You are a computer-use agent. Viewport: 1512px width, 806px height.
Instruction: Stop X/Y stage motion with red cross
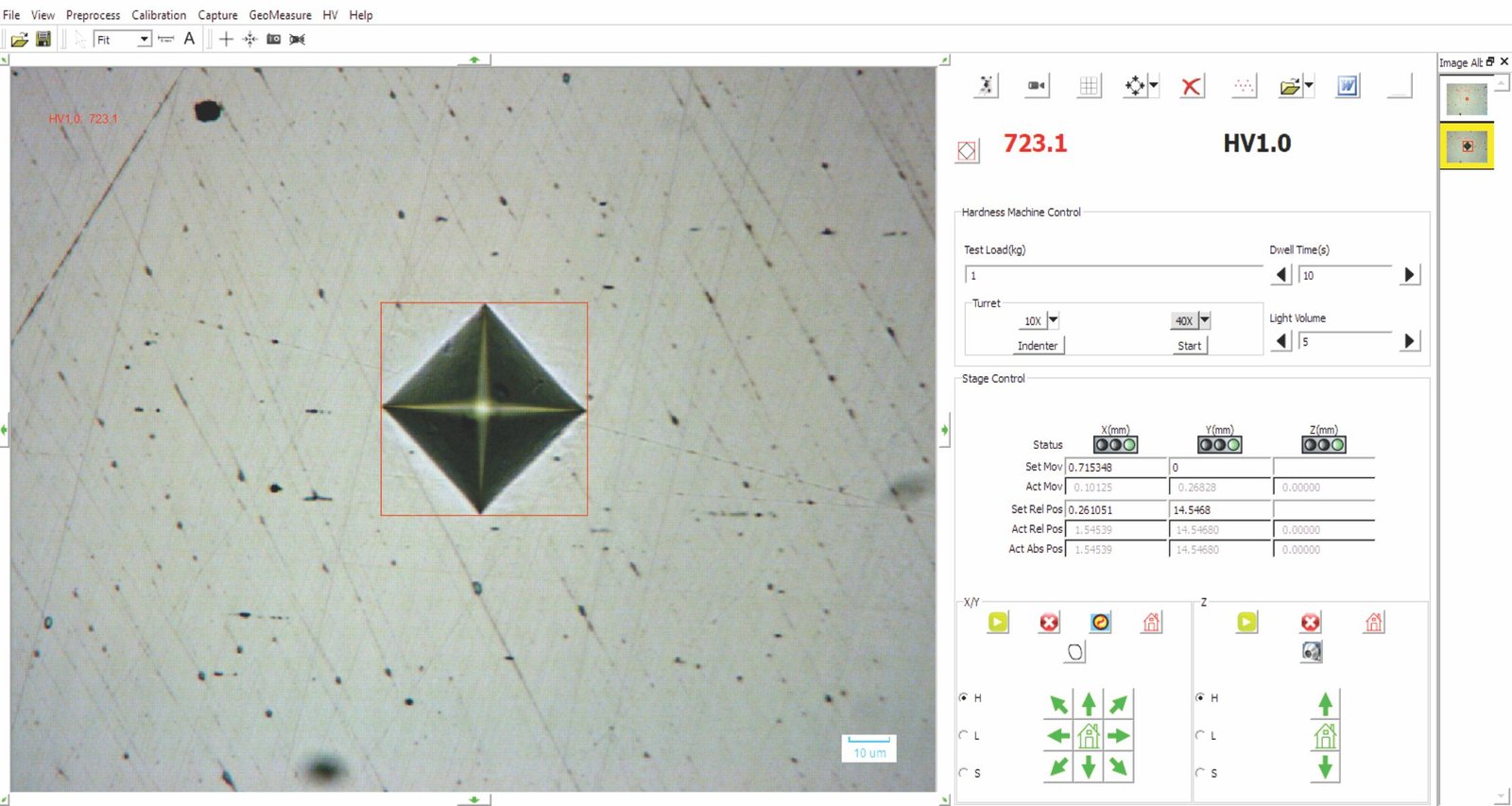(x=1049, y=622)
